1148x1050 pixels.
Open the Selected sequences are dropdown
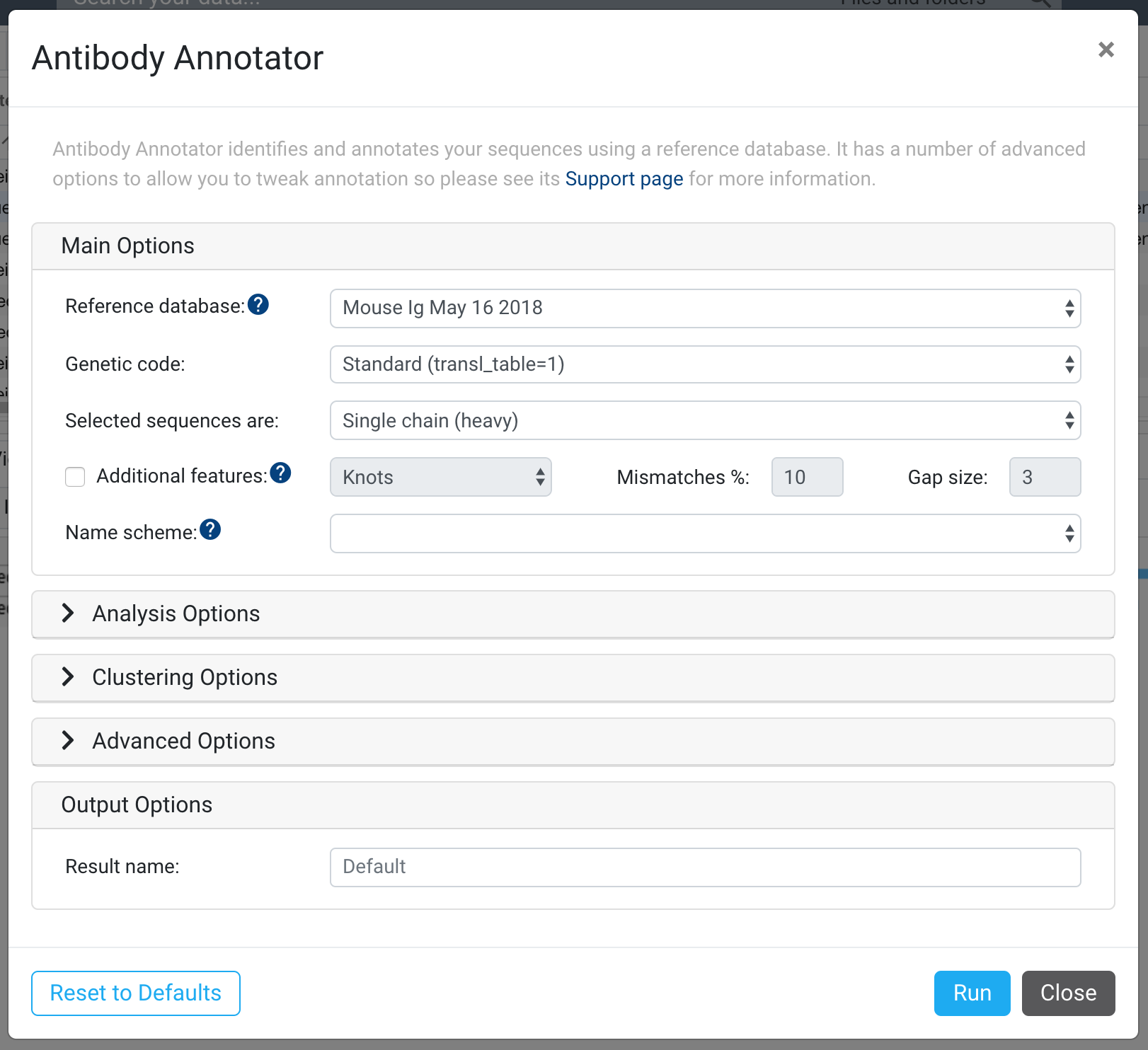705,420
